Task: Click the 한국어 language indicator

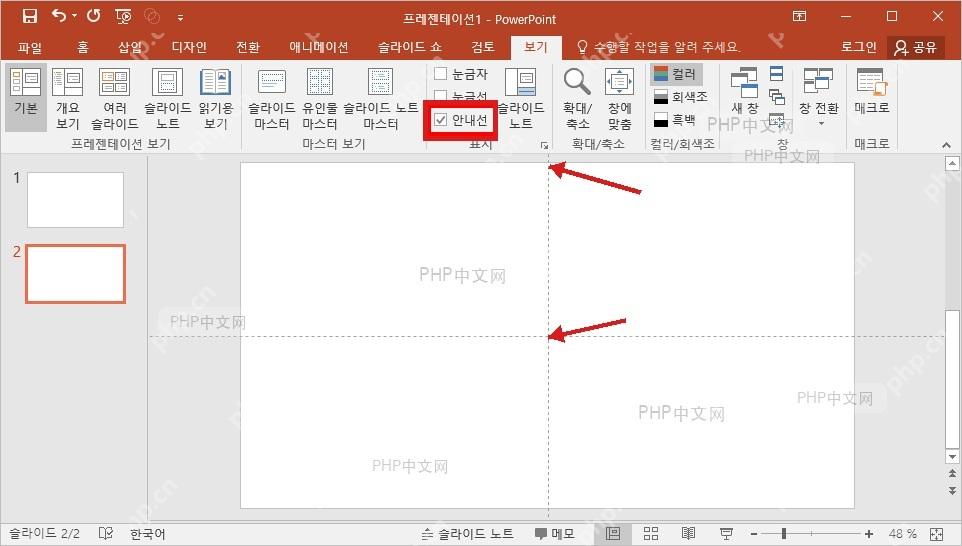Action: pos(147,534)
